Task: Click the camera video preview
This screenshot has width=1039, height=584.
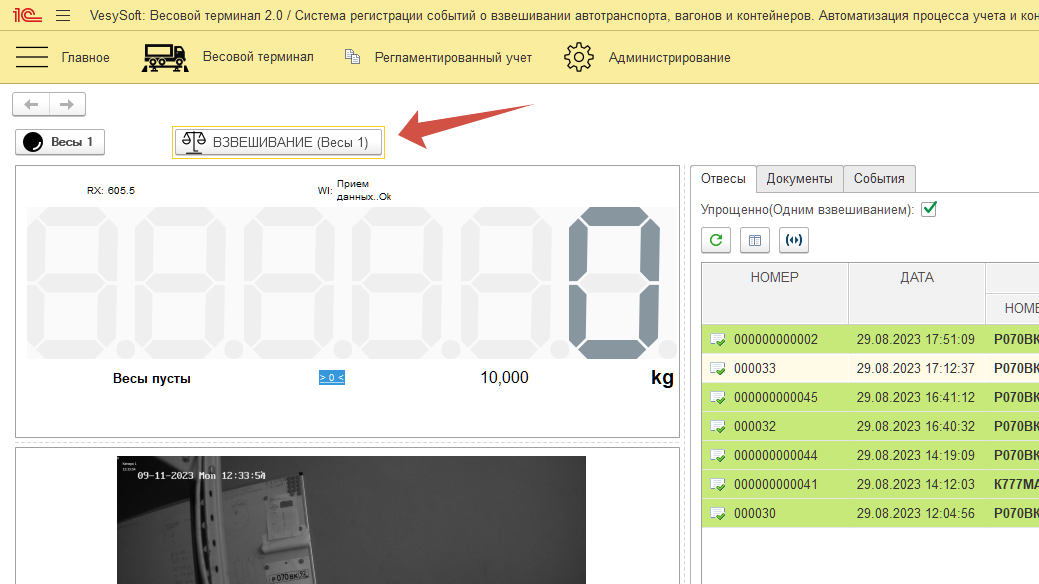Action: coord(351,520)
